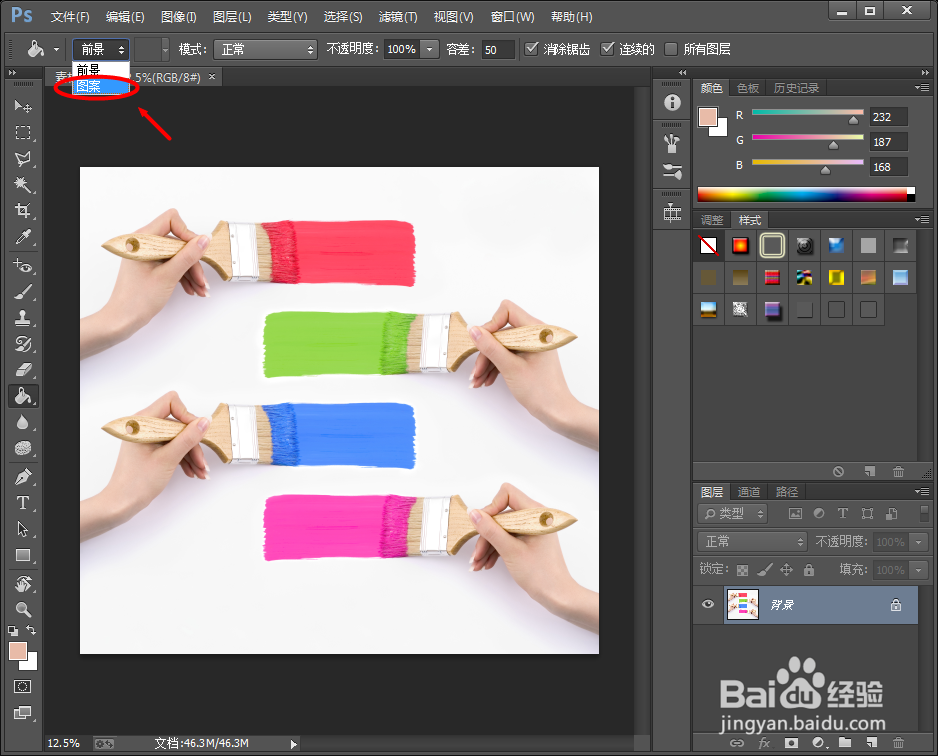
Task: Choose the pattern option in dropdown list
Action: (101, 86)
